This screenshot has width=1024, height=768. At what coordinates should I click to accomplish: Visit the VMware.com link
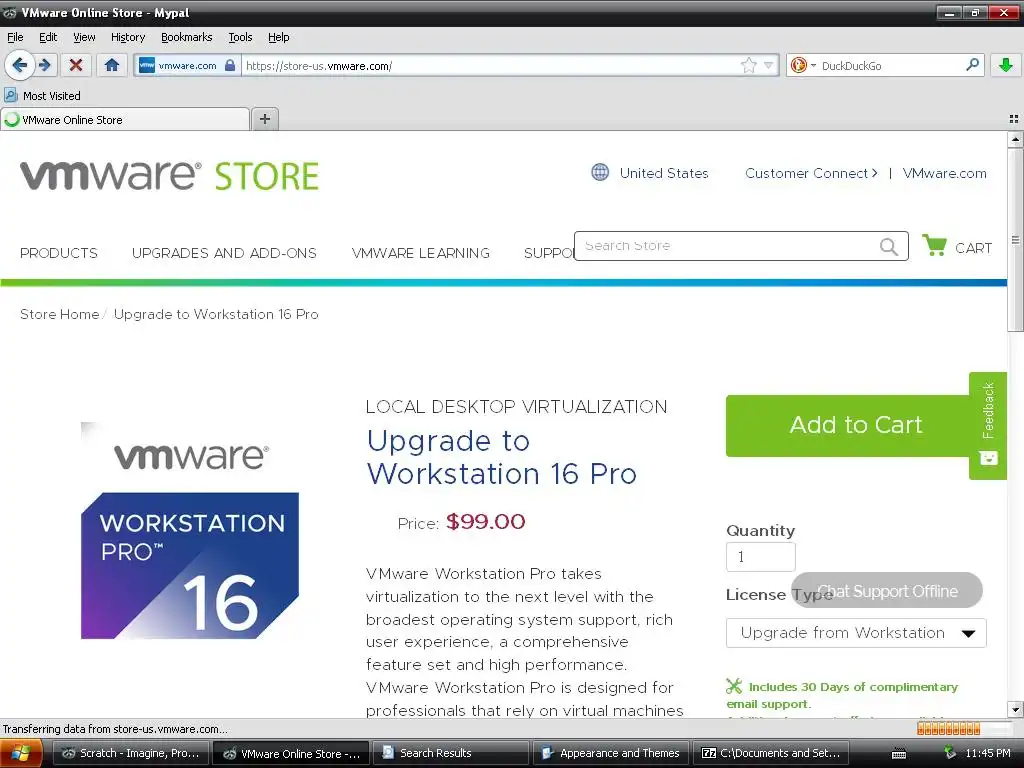pyautogui.click(x=944, y=173)
